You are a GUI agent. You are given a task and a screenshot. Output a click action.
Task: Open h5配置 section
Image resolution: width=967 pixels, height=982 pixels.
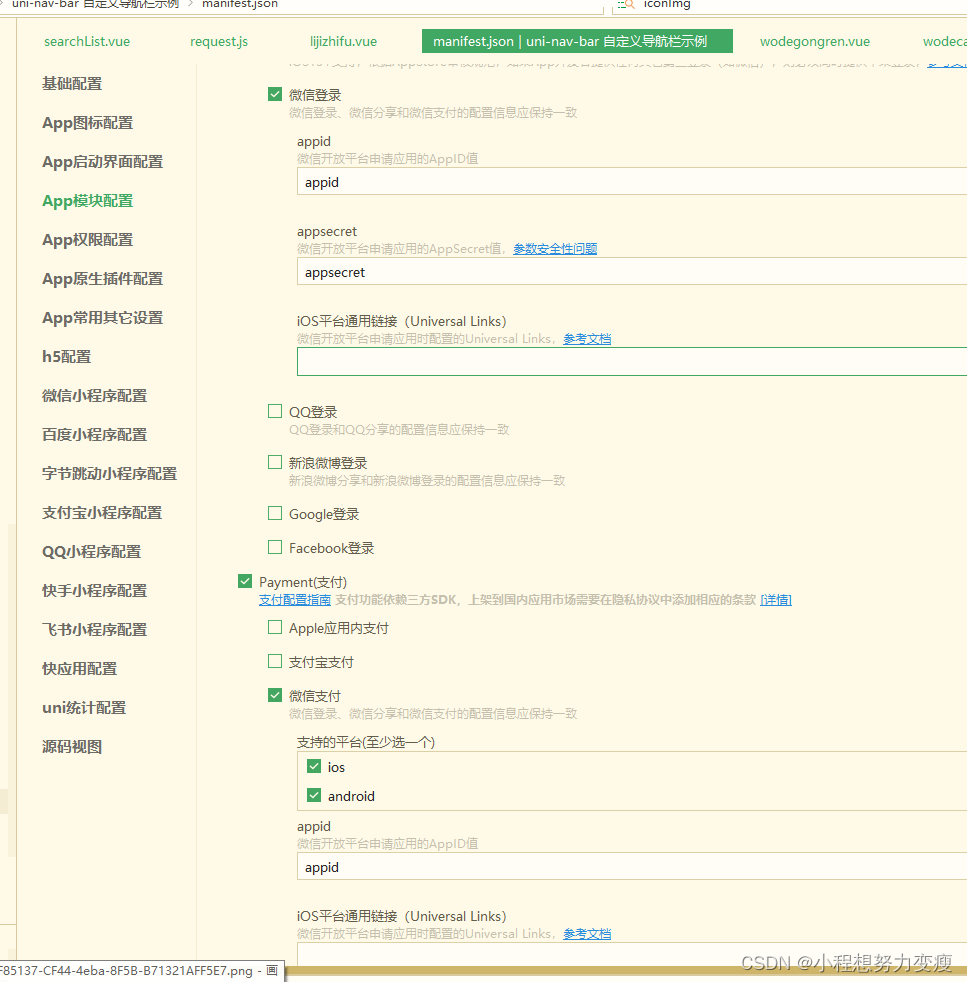pyautogui.click(x=66, y=356)
